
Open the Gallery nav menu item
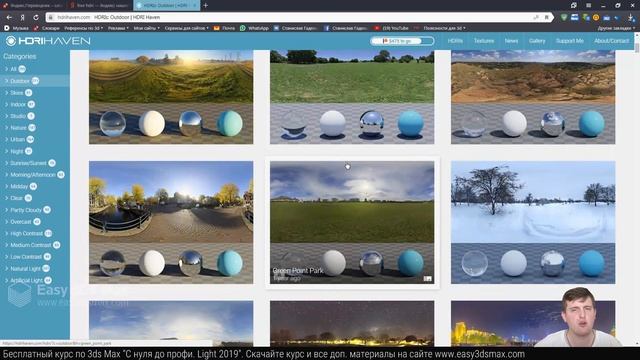(x=537, y=41)
